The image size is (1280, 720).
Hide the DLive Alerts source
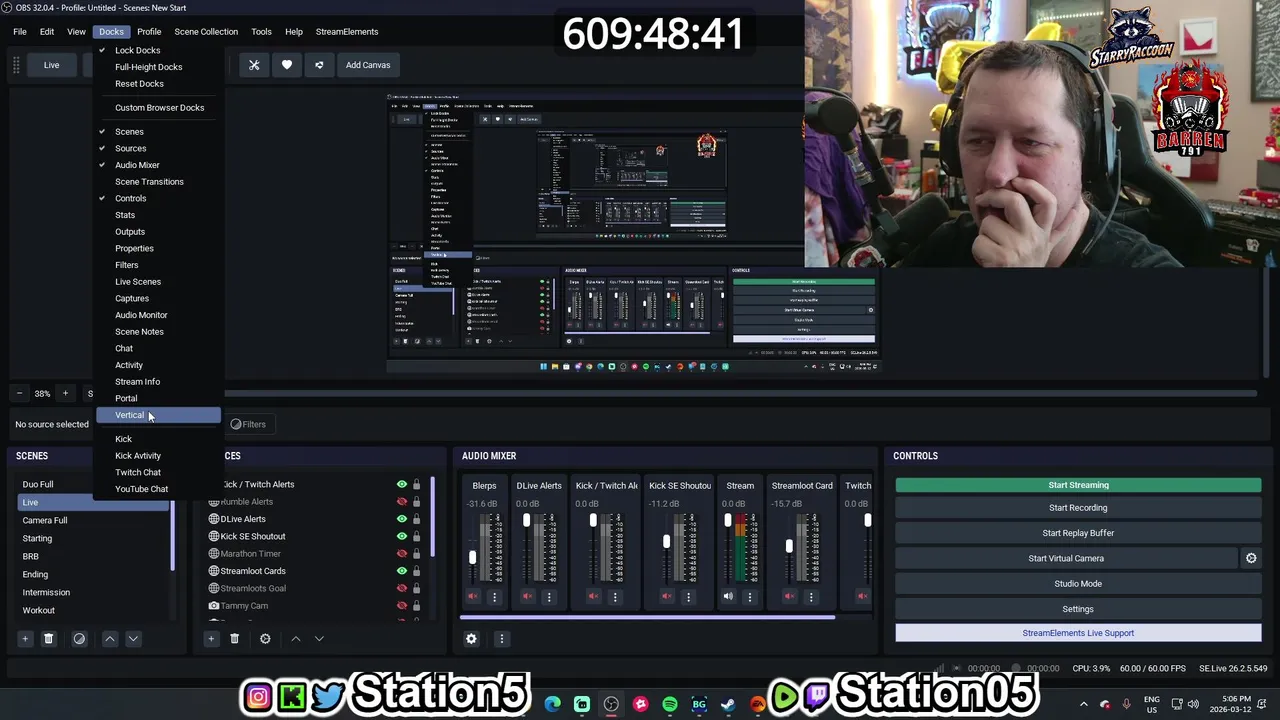(402, 519)
